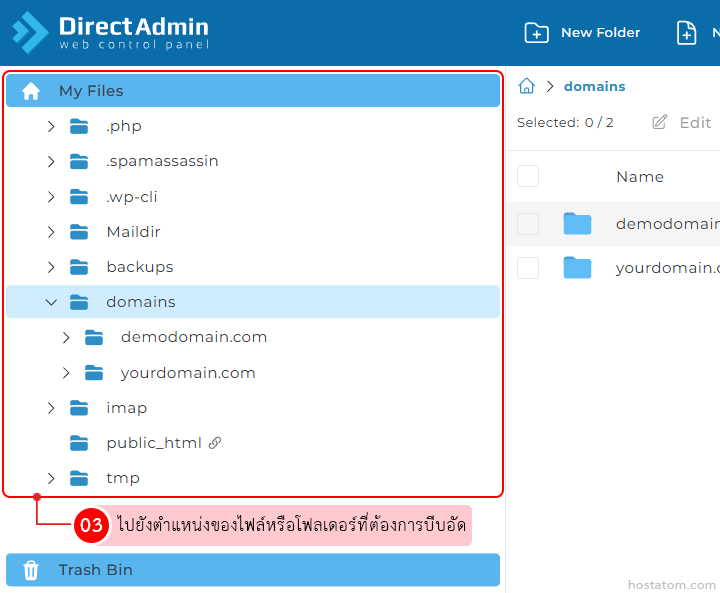Viewport: 720px width, 593px height.
Task: Open the public_html tree entry
Action: tap(154, 444)
